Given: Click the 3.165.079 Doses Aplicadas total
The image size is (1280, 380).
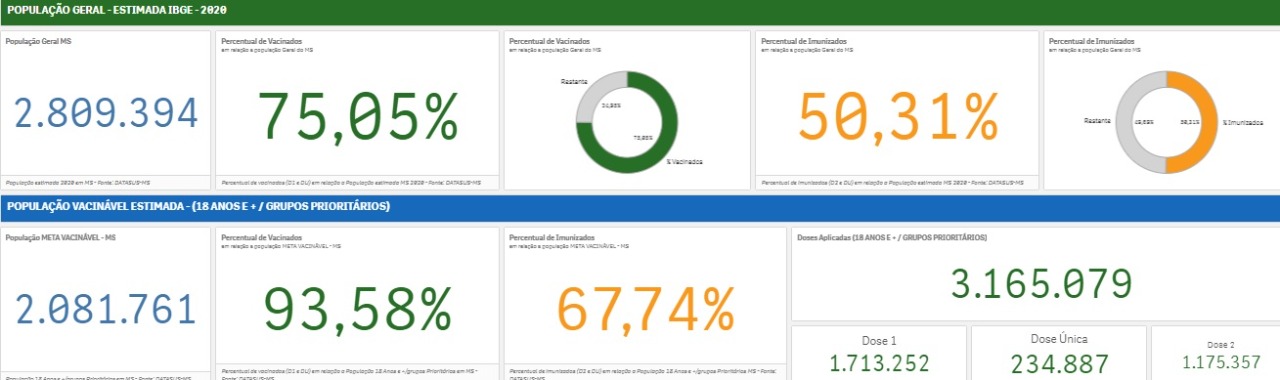Looking at the screenshot, I should (1041, 283).
